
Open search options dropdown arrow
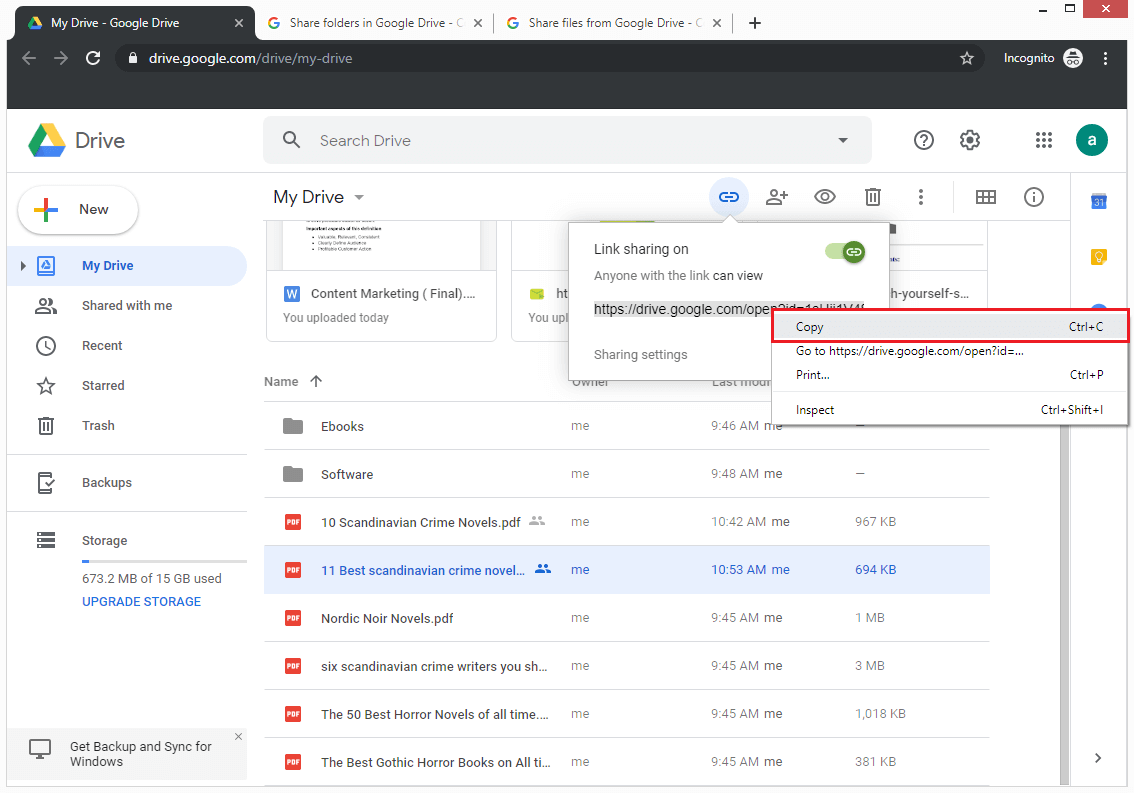843,140
